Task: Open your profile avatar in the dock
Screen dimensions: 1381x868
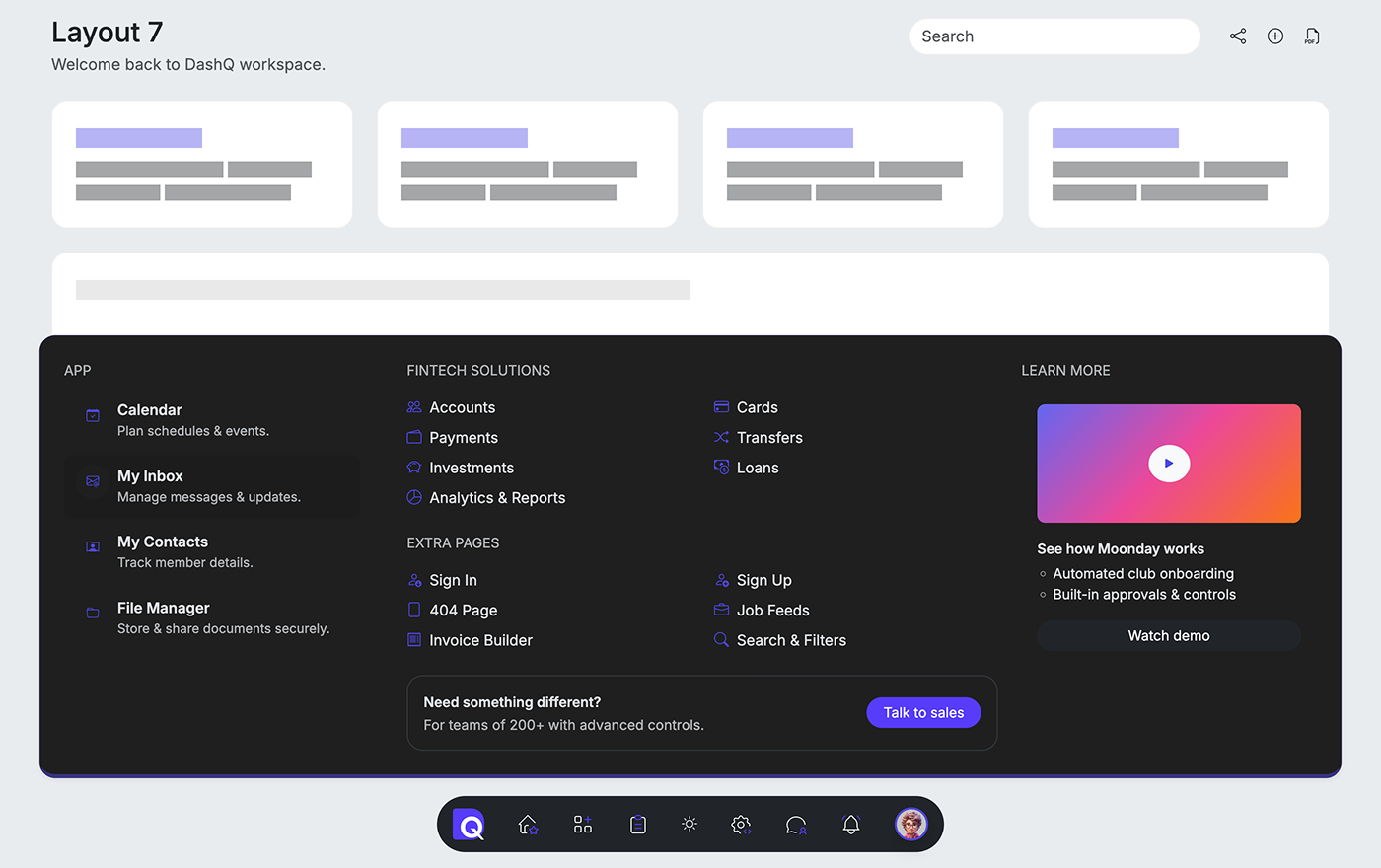Action: coord(910,824)
